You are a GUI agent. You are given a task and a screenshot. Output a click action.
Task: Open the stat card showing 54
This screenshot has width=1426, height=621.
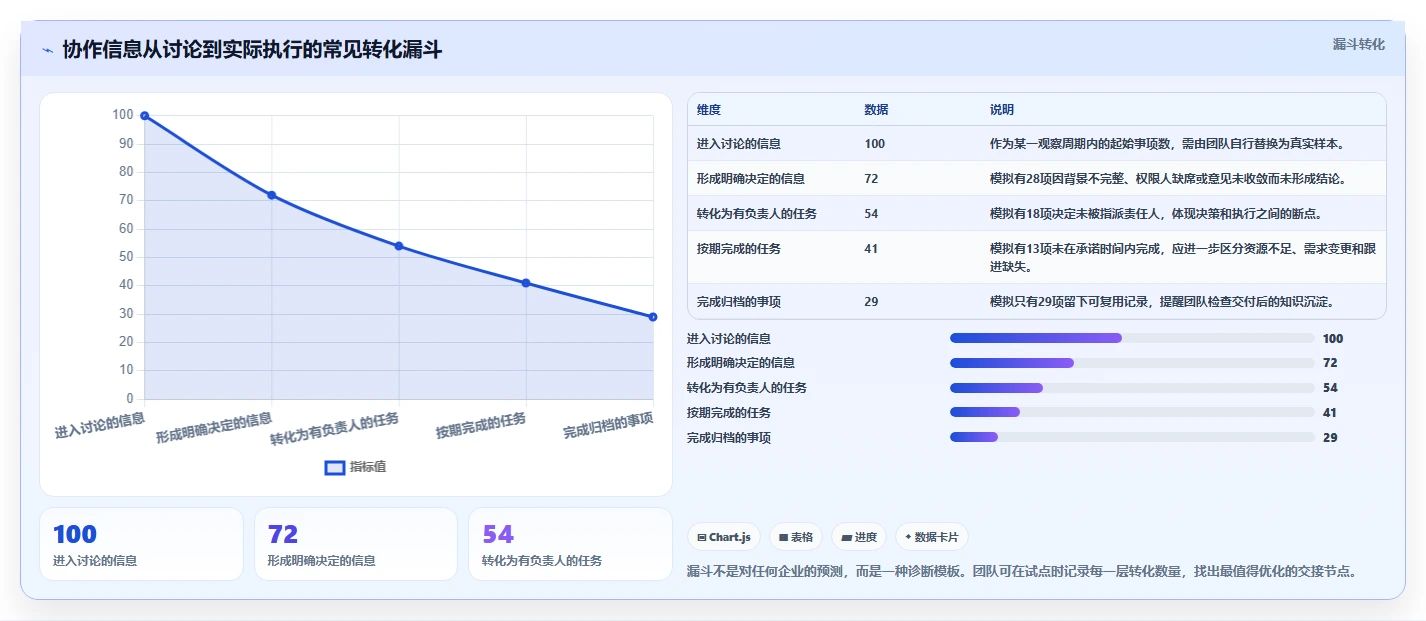570,544
